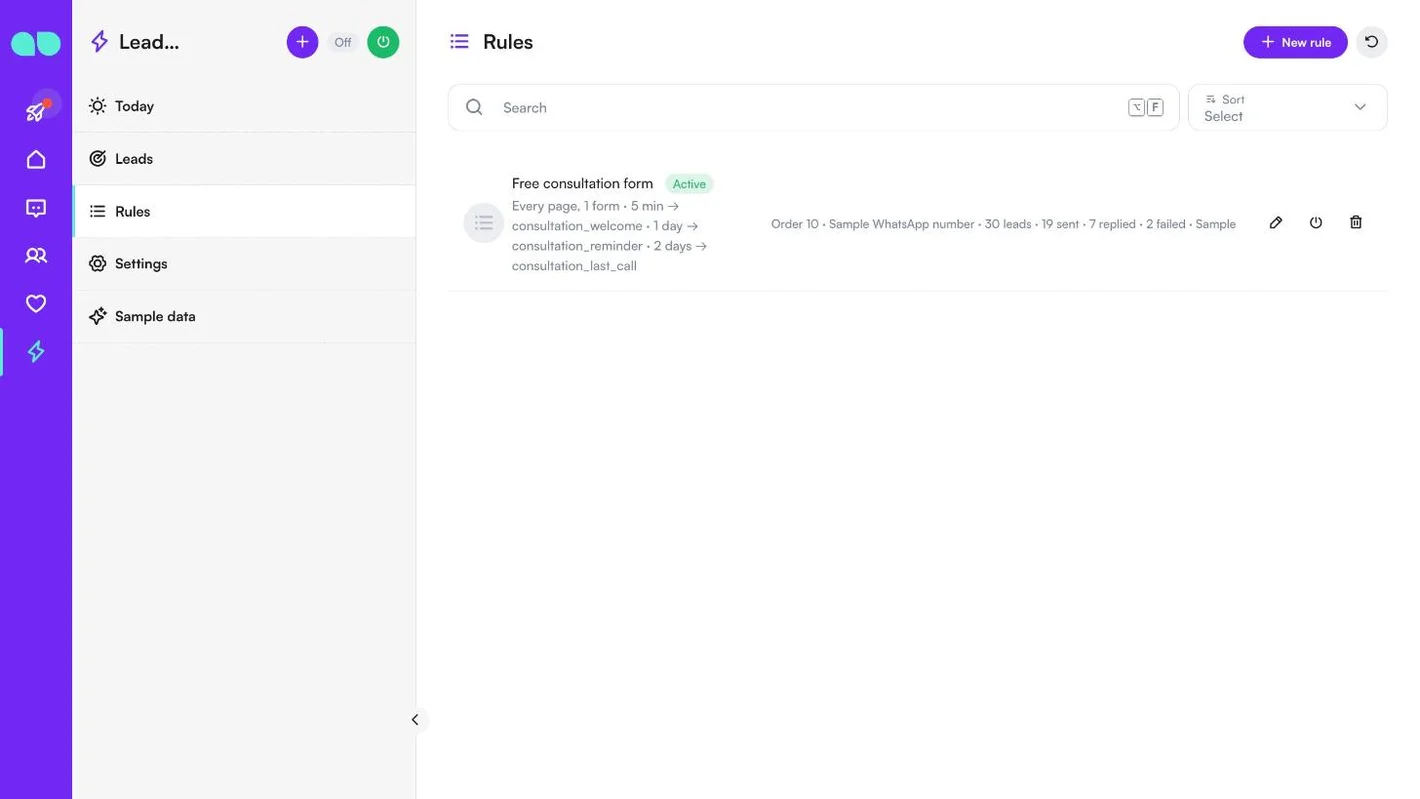This screenshot has width=1420, height=799.
Task: Open the Today menu item
Action: (x=244, y=106)
